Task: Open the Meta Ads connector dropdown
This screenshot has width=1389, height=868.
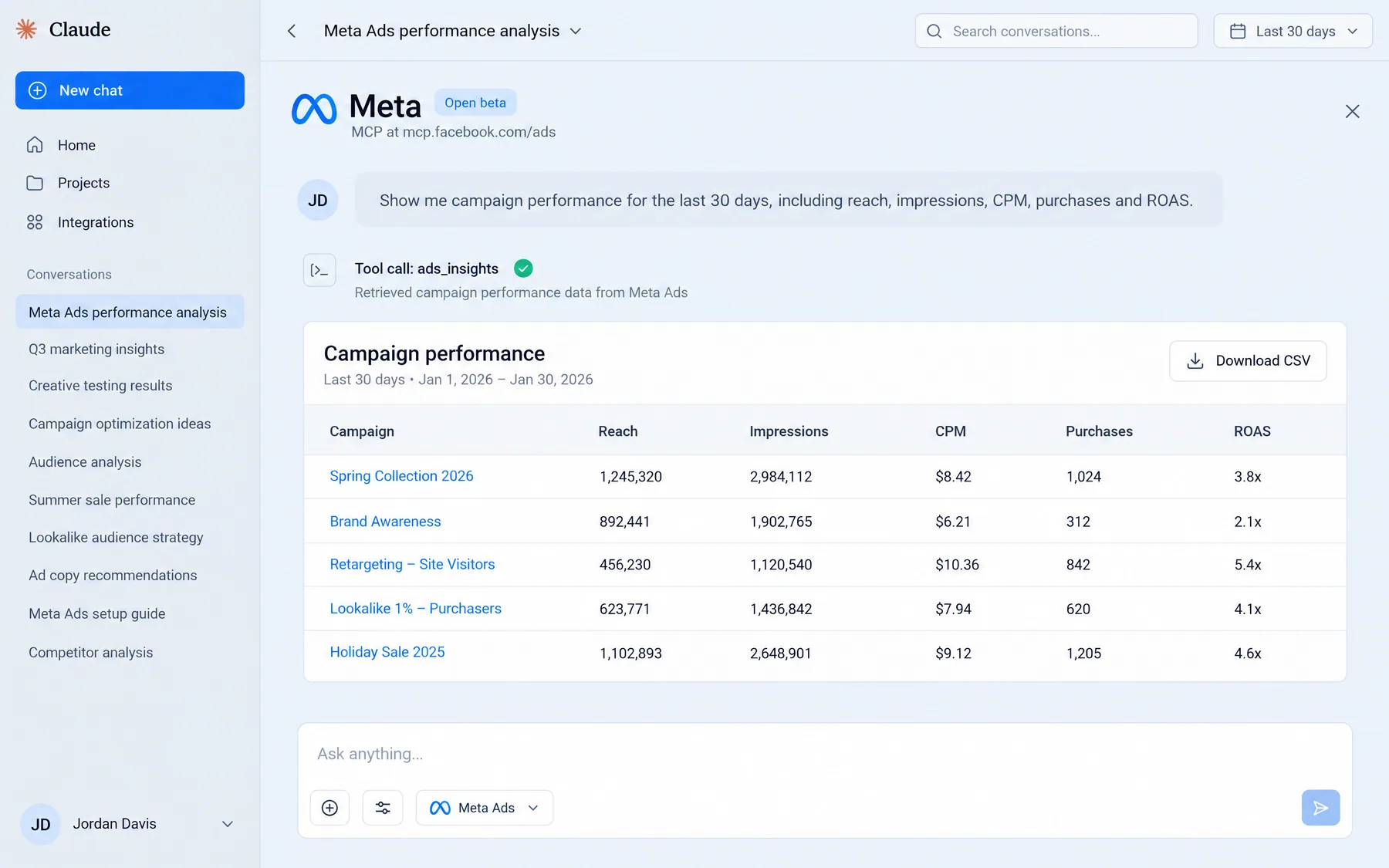Action: [485, 808]
